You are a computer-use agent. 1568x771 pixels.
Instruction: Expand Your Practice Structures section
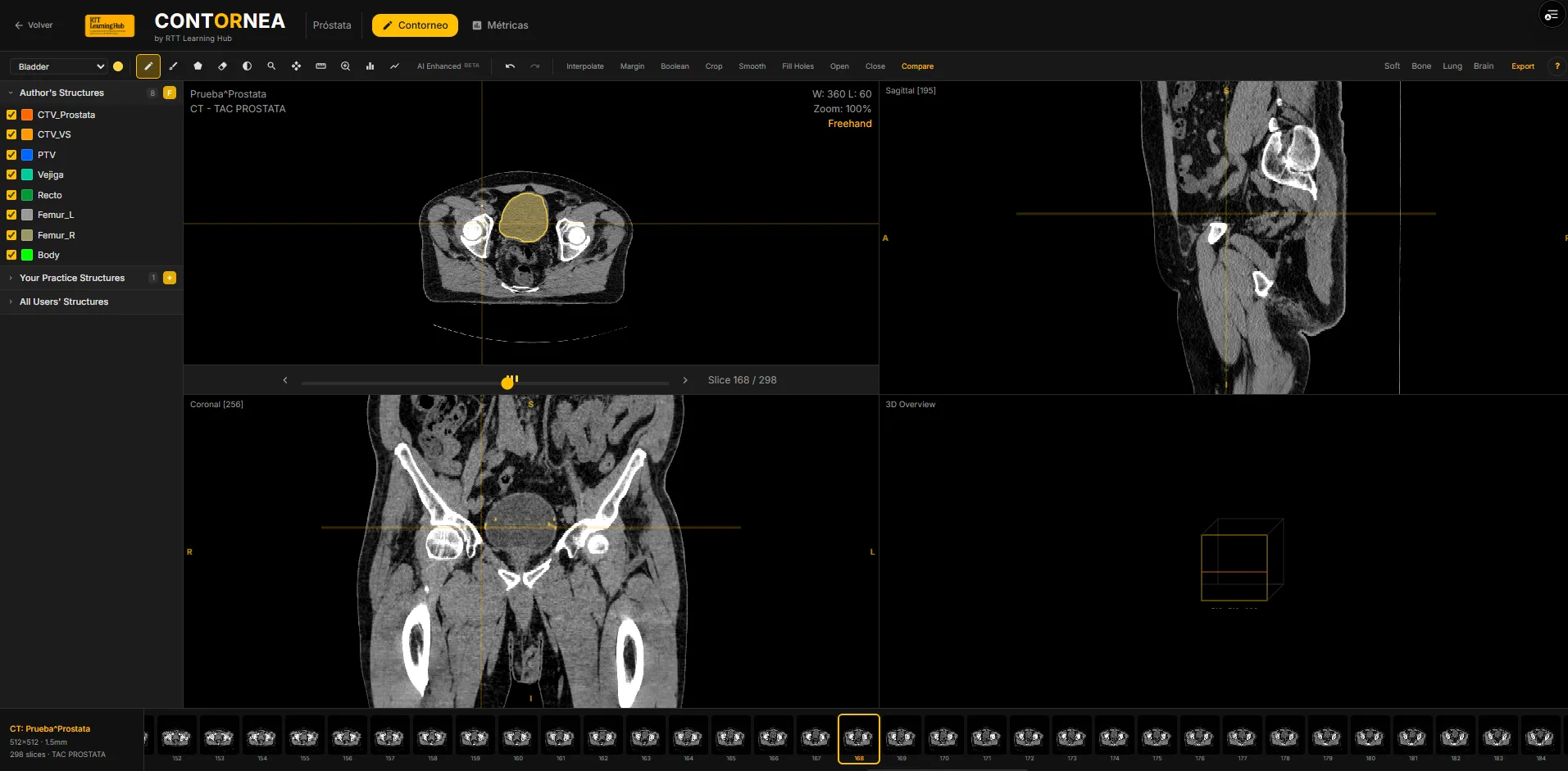coord(72,278)
